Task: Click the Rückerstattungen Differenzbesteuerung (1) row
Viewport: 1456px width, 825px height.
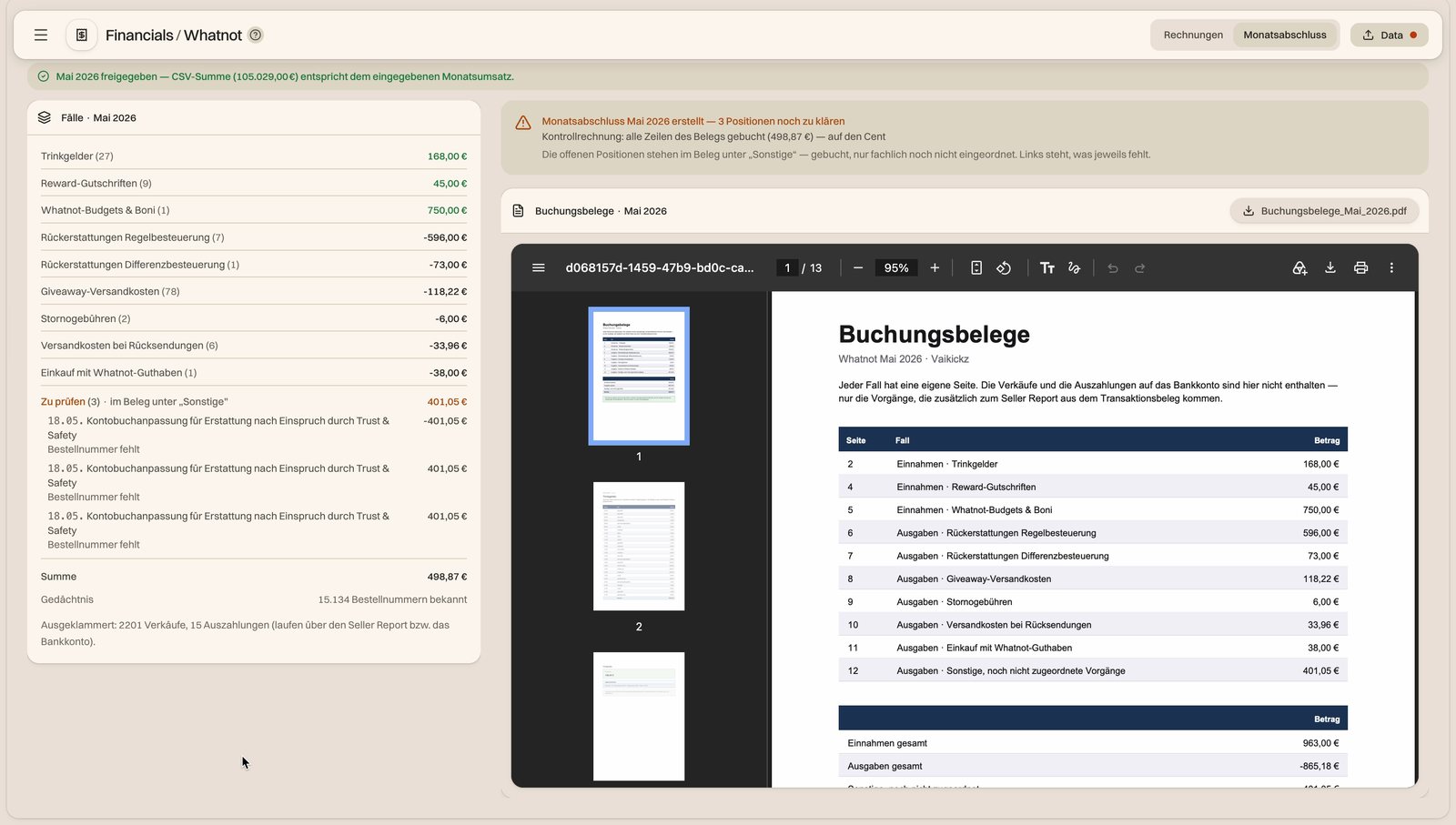Action: pyautogui.click(x=254, y=265)
